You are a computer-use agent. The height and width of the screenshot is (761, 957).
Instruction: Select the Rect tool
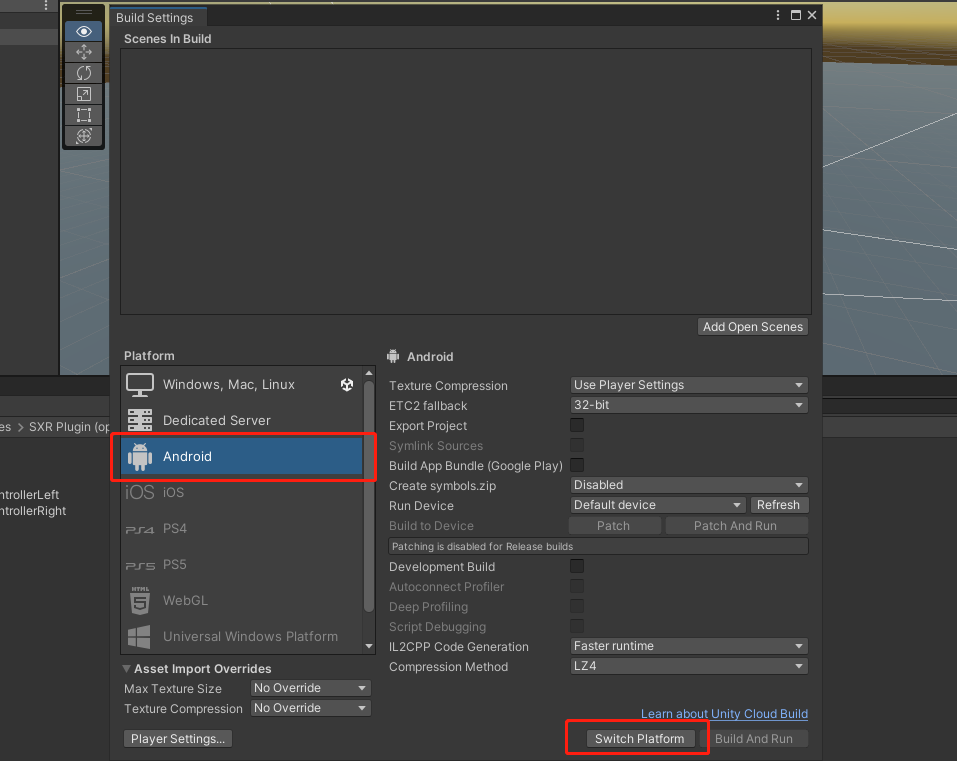84,115
